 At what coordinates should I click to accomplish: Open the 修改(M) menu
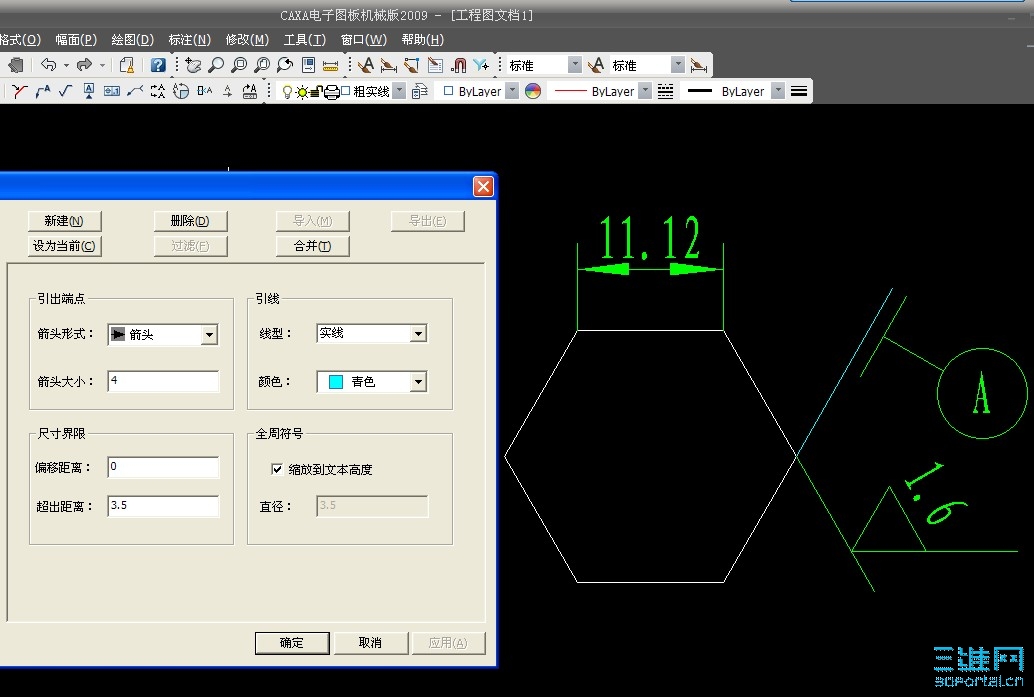coord(247,40)
